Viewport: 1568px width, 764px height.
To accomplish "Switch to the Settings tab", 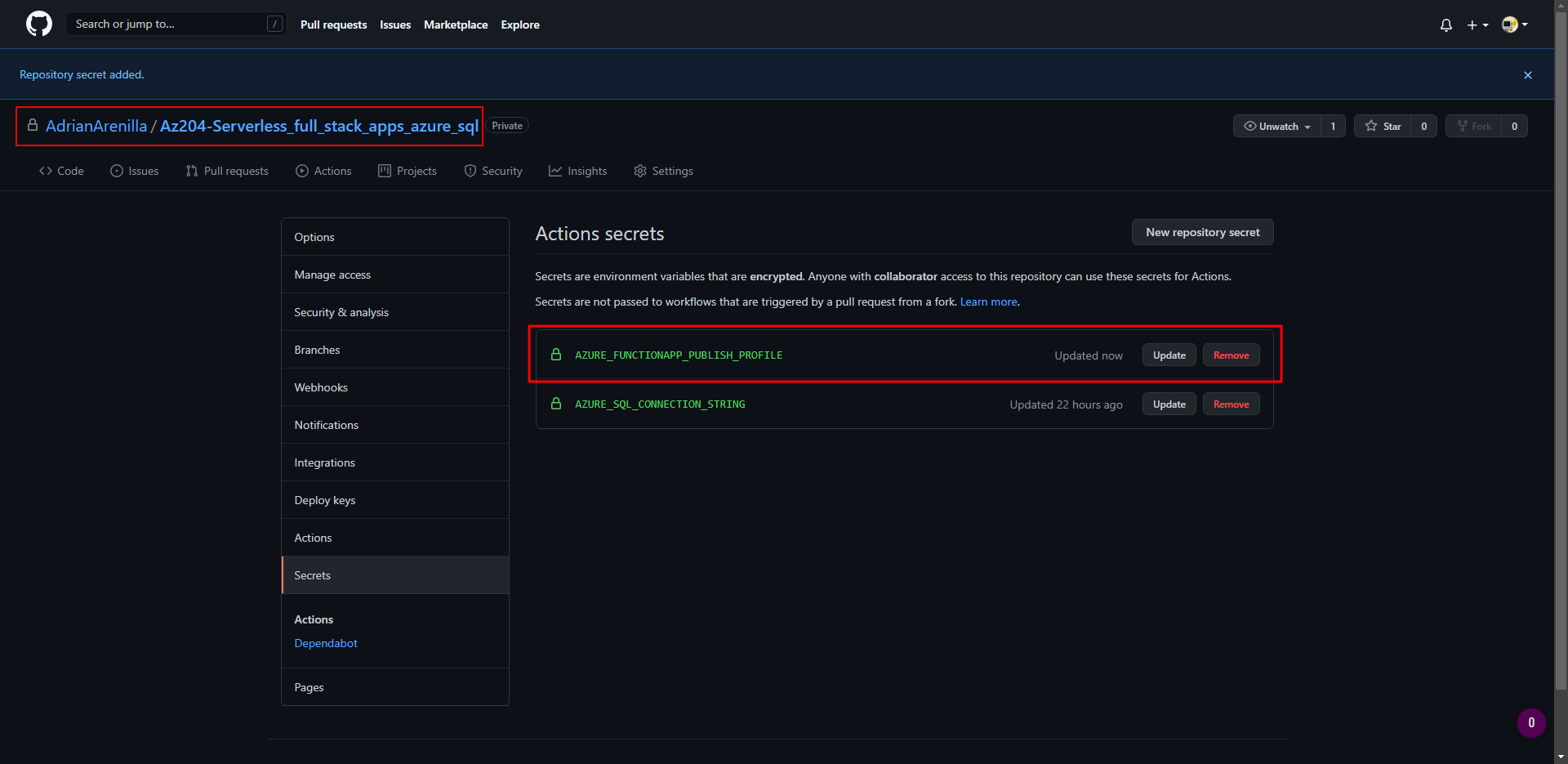I will [x=663, y=171].
